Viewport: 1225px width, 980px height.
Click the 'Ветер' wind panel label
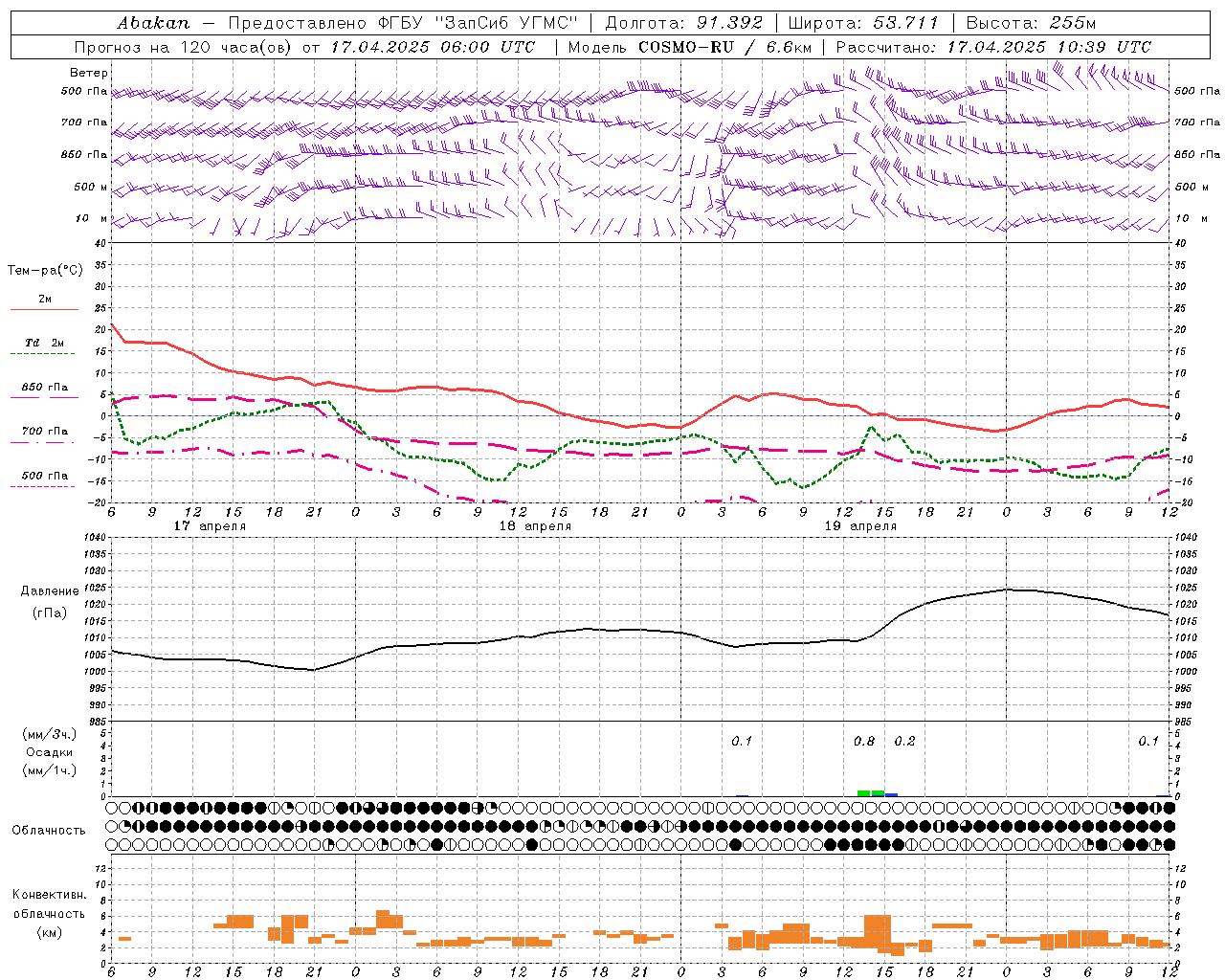[x=88, y=73]
